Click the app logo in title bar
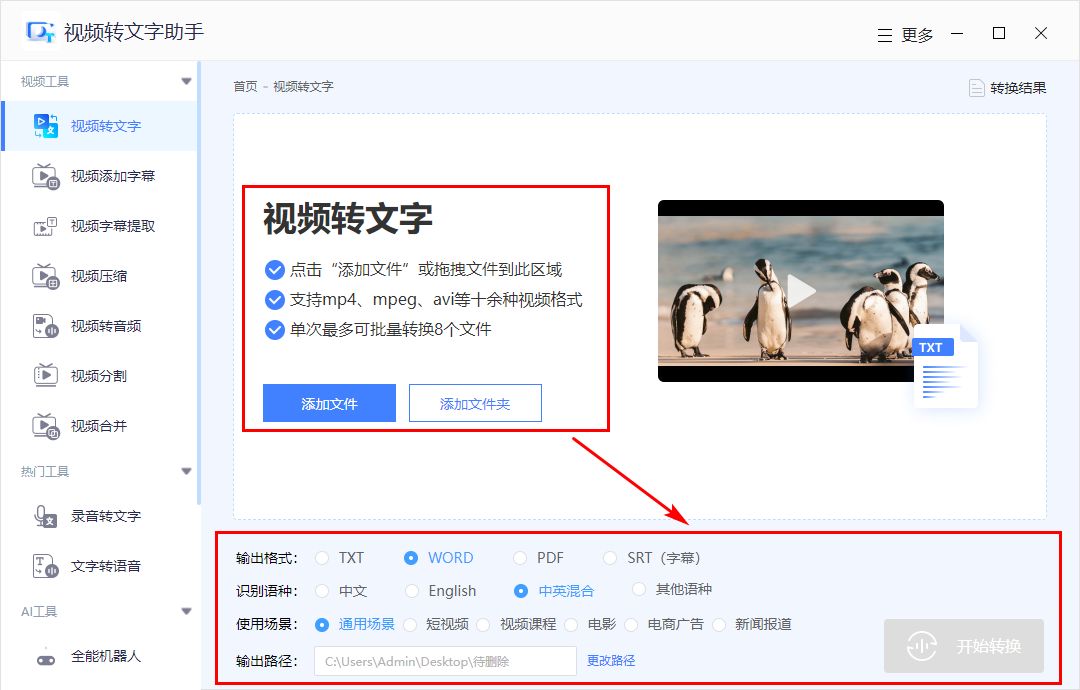 39,32
